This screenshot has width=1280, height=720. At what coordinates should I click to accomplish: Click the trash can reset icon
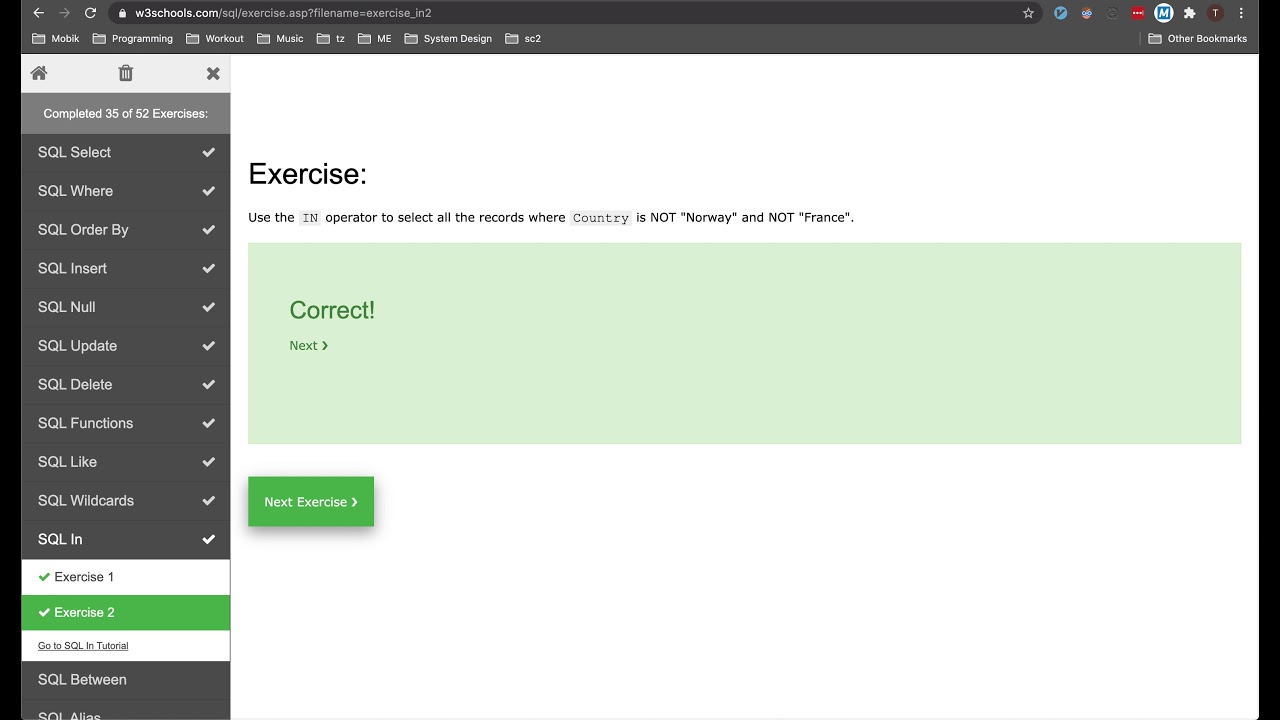click(125, 73)
